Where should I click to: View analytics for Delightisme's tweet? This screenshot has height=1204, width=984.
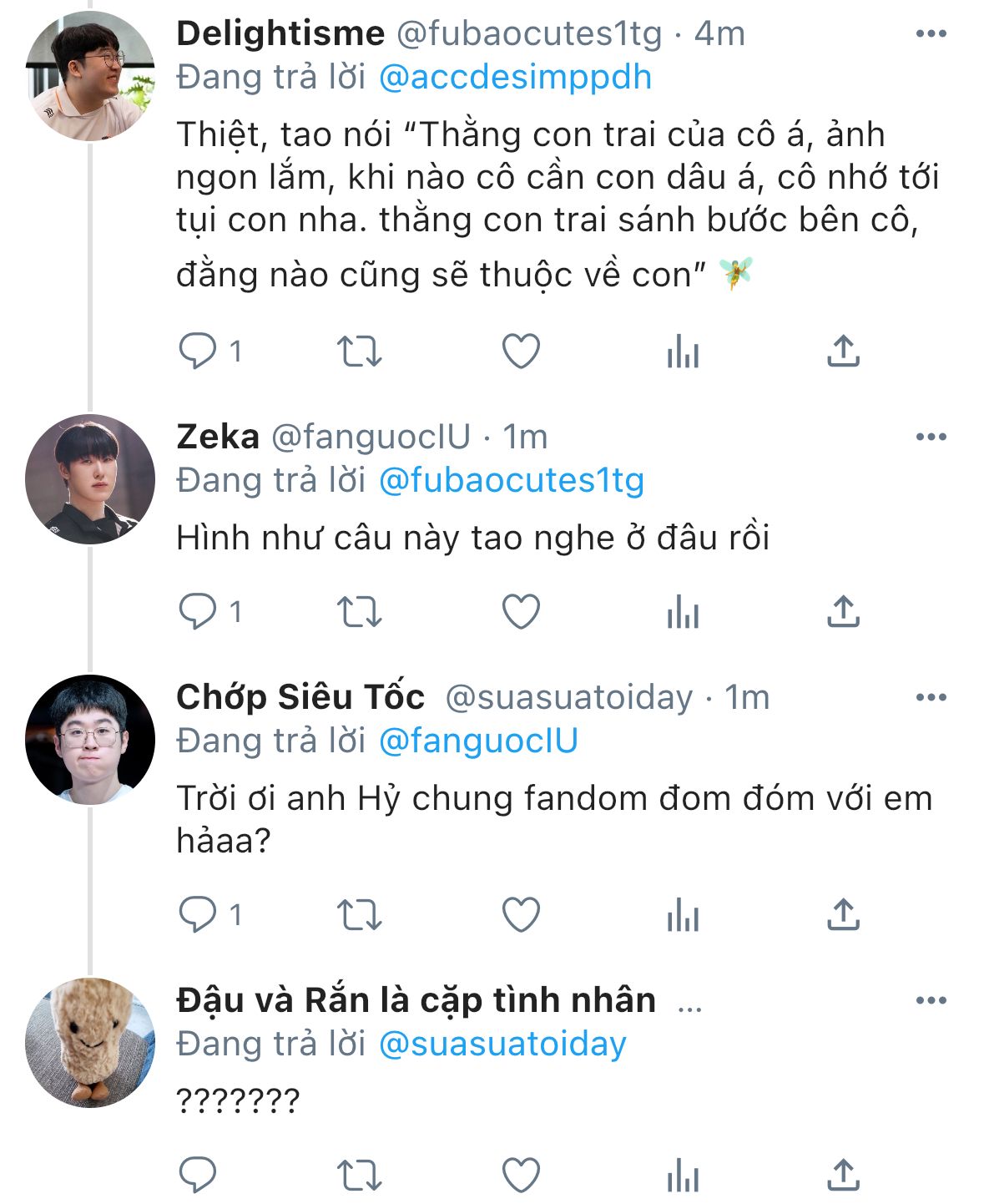pos(683,352)
